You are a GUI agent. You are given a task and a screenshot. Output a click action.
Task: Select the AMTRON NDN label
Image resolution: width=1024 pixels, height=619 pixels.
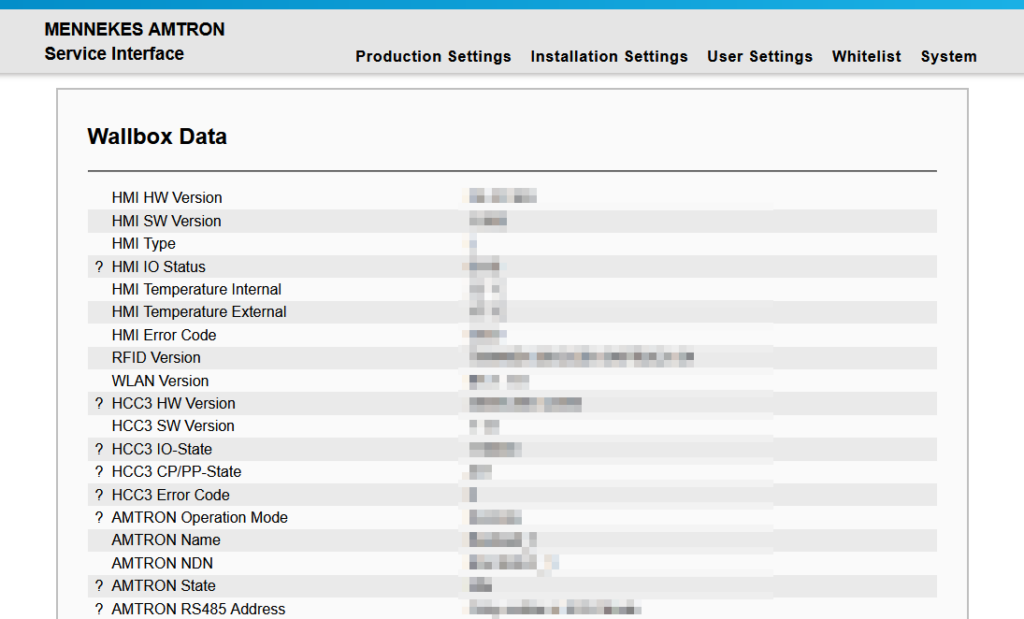tap(162, 563)
